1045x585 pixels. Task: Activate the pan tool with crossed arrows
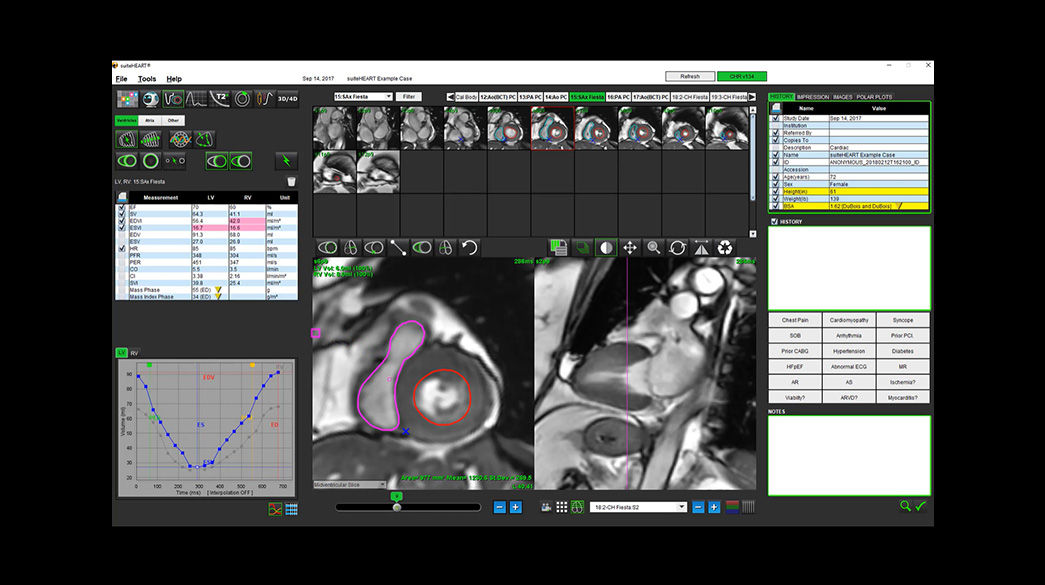point(631,247)
